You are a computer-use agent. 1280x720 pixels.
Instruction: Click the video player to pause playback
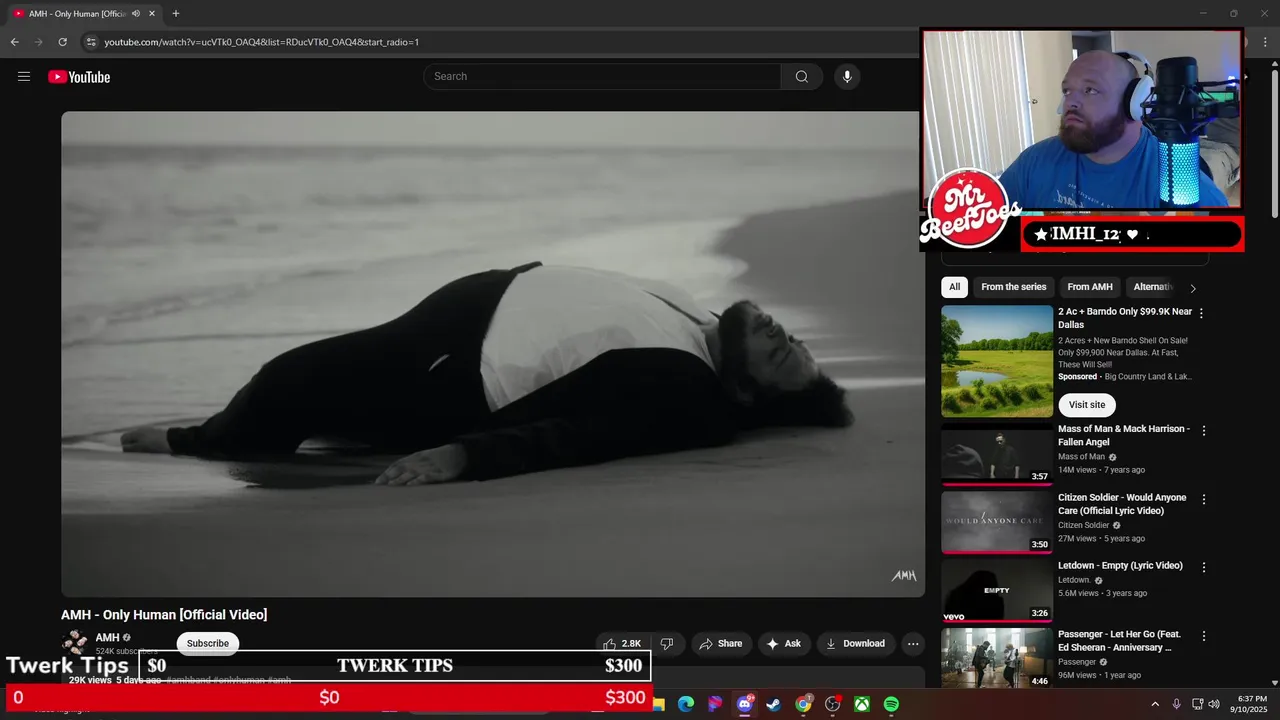coord(492,354)
